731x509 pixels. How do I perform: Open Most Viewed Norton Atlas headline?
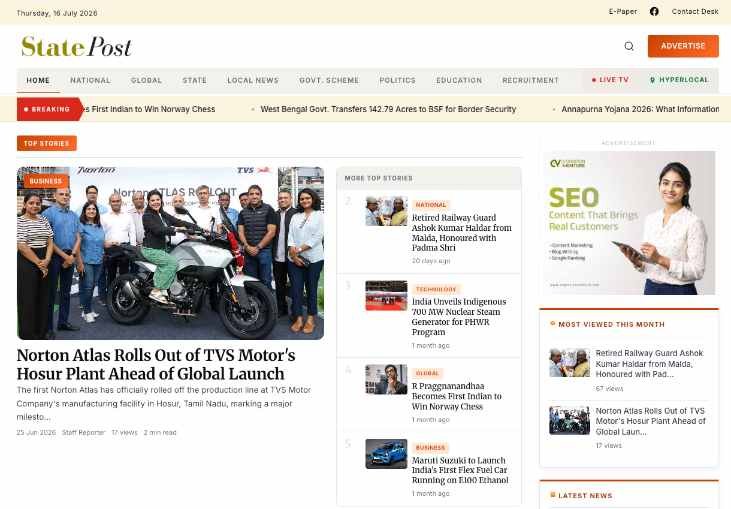[x=650, y=421]
